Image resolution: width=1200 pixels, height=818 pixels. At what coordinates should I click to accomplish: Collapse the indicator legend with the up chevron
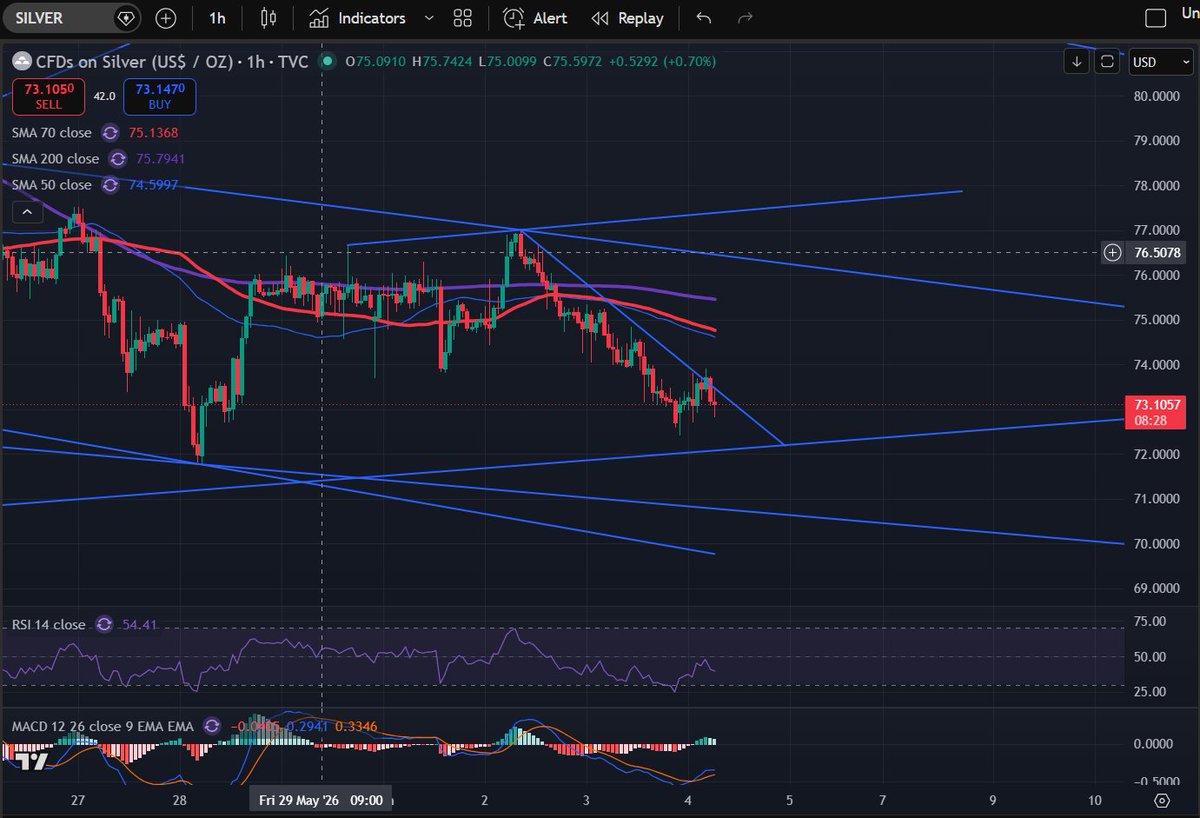click(27, 212)
